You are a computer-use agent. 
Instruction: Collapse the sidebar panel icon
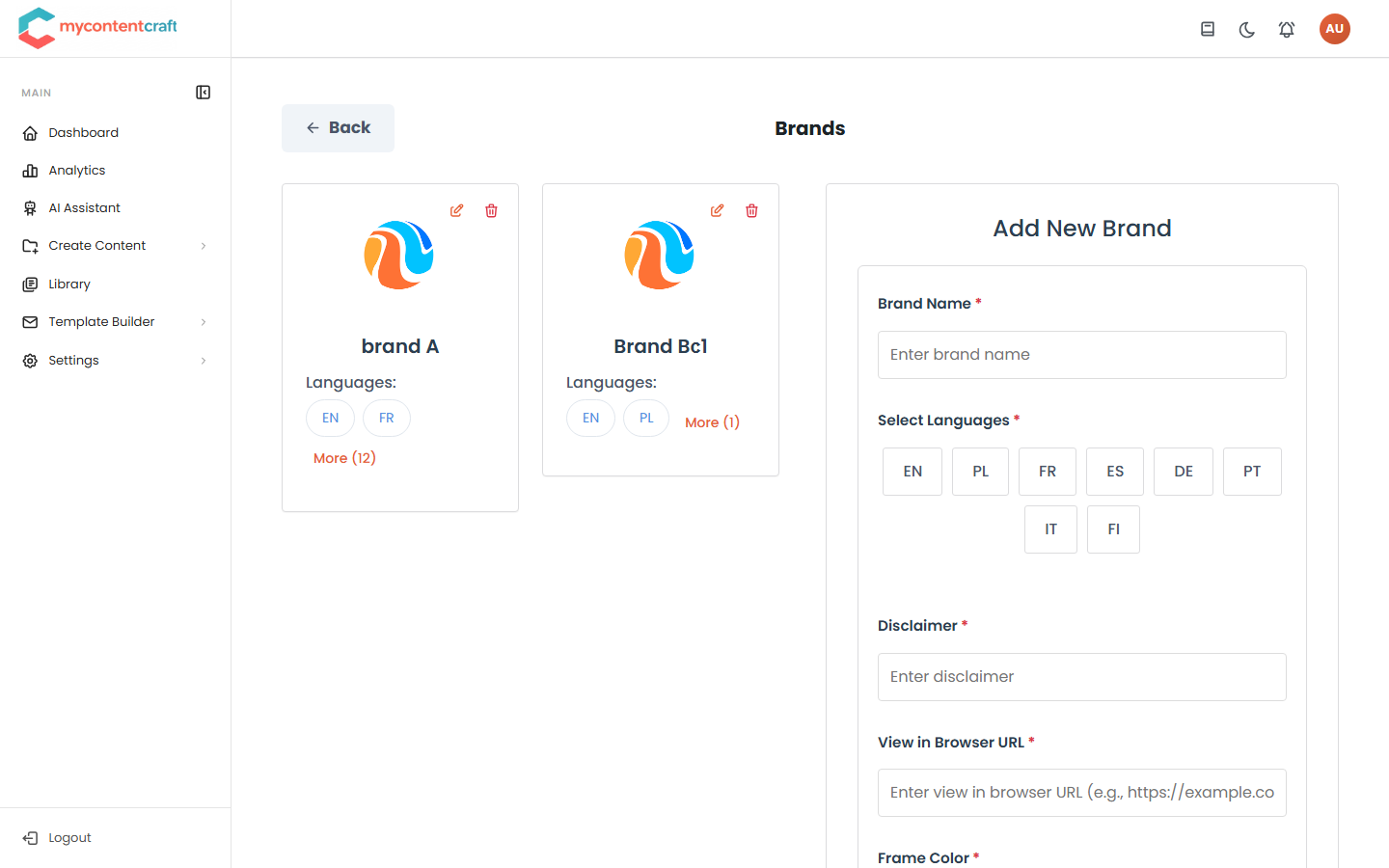click(x=204, y=93)
